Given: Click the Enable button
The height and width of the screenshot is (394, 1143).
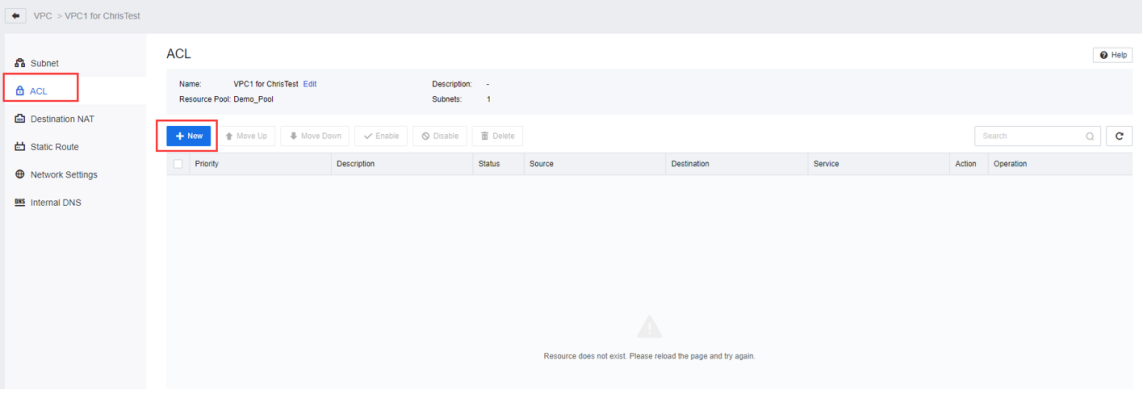Looking at the screenshot, I should [381, 136].
